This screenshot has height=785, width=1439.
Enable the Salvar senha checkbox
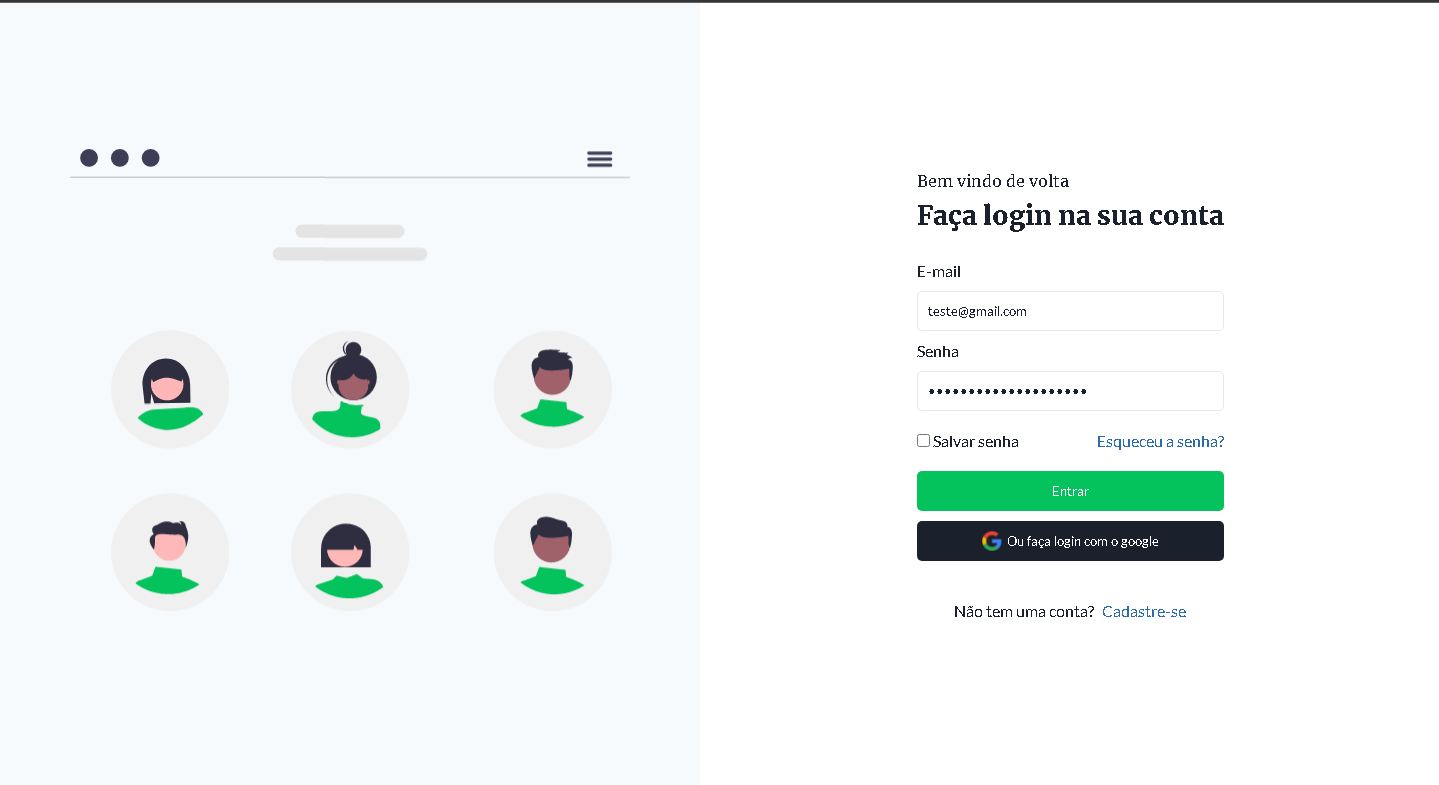[923, 440]
